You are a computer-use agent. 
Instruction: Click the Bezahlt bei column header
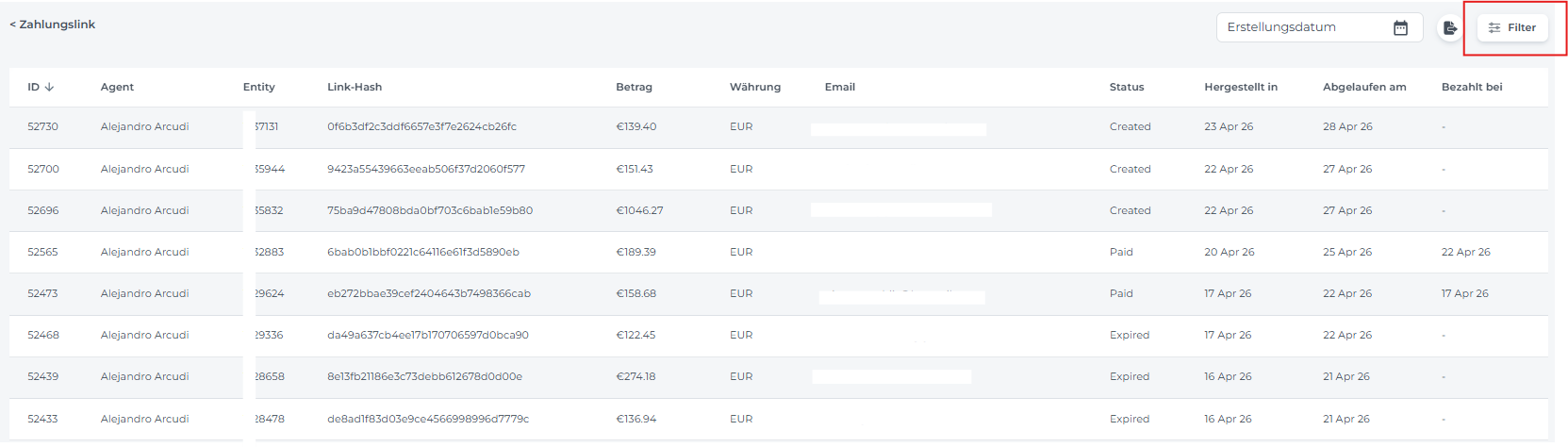point(1472,87)
